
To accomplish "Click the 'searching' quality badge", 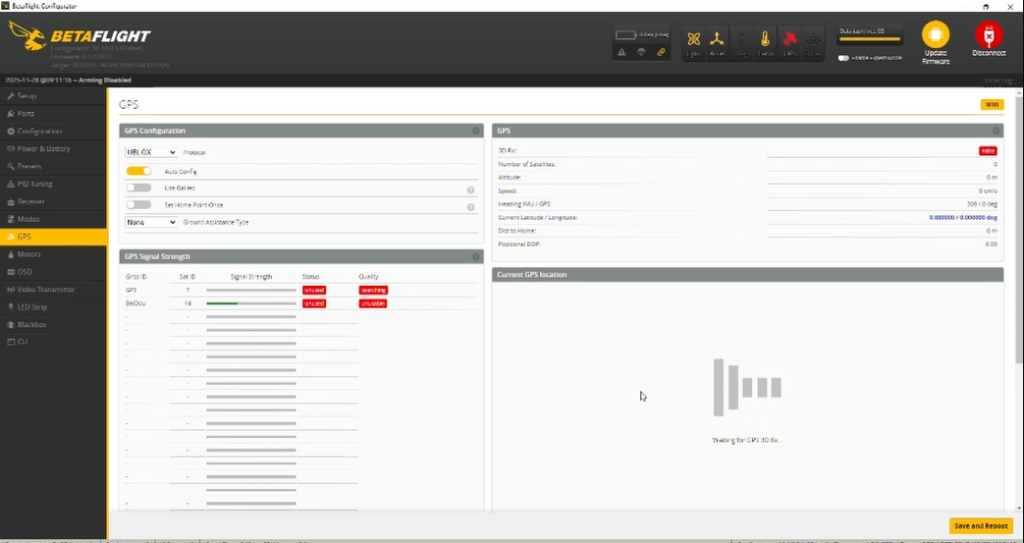I will [x=373, y=290].
